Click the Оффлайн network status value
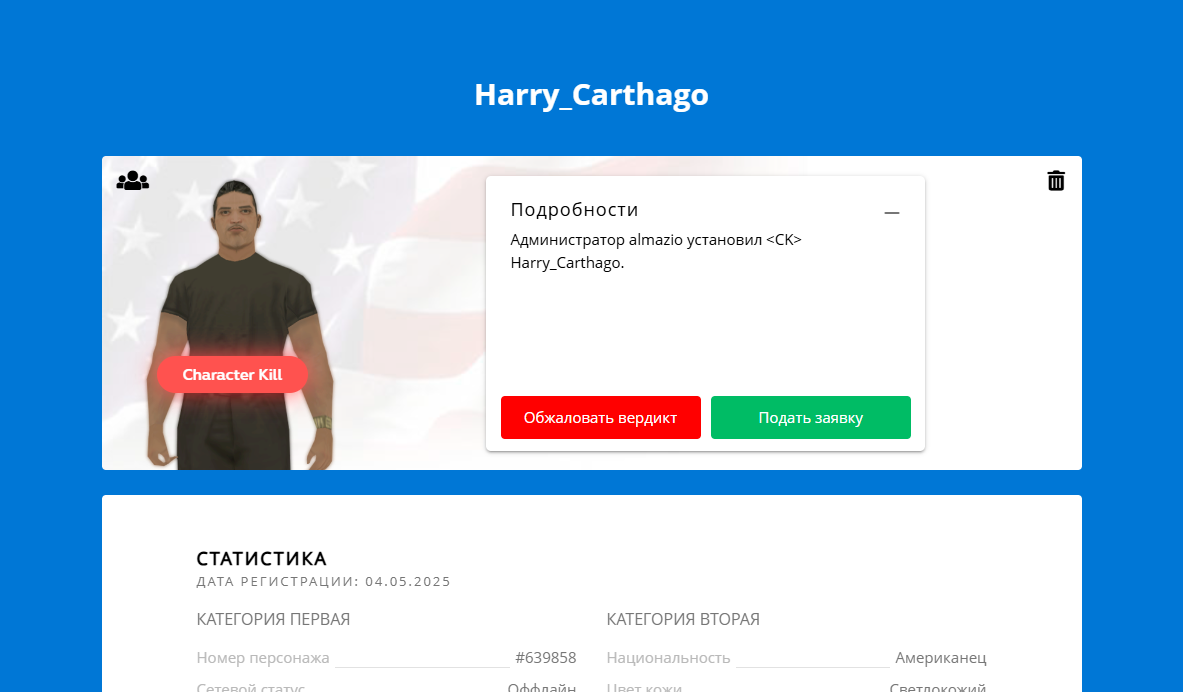This screenshot has height=692, width=1183. click(x=541, y=687)
